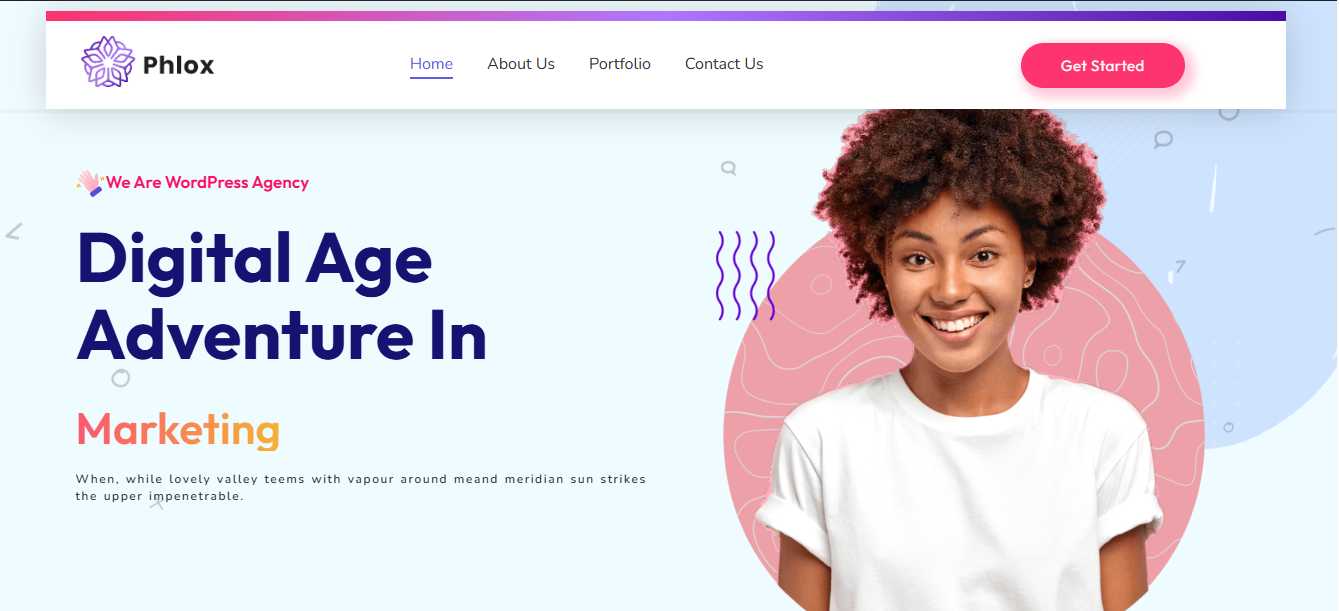The image size is (1339, 611).
Task: Open the Home menu item
Action: point(431,64)
